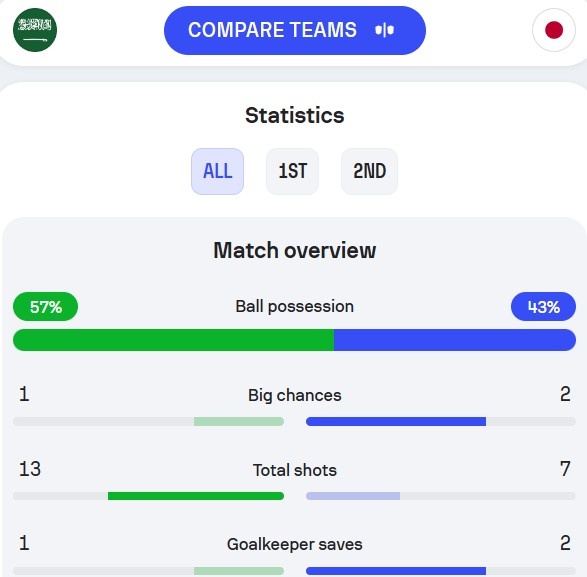Open the Japan team flag icon
The image size is (587, 577).
tap(554, 30)
